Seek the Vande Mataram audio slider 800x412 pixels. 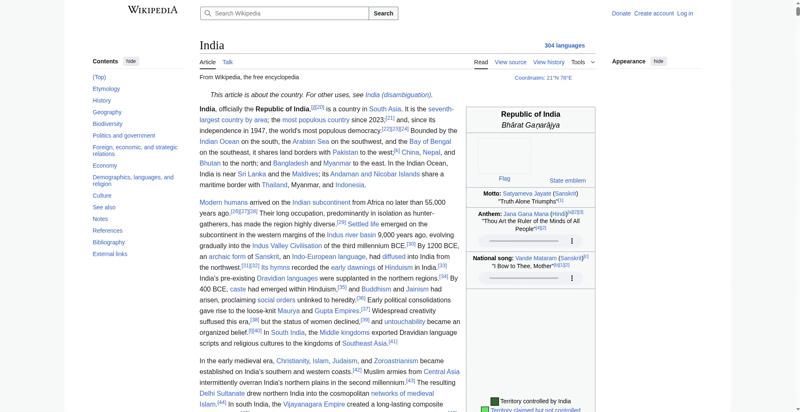click(x=524, y=278)
